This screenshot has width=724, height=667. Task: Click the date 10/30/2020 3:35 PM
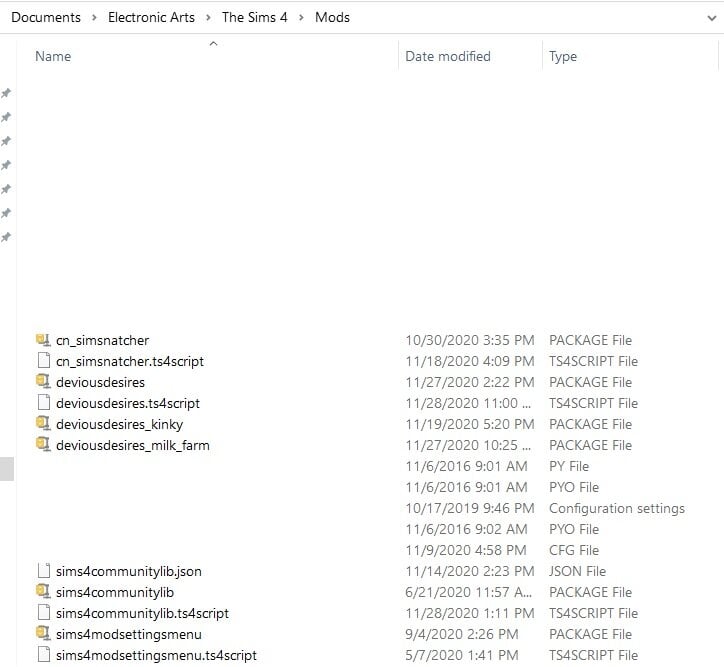470,340
